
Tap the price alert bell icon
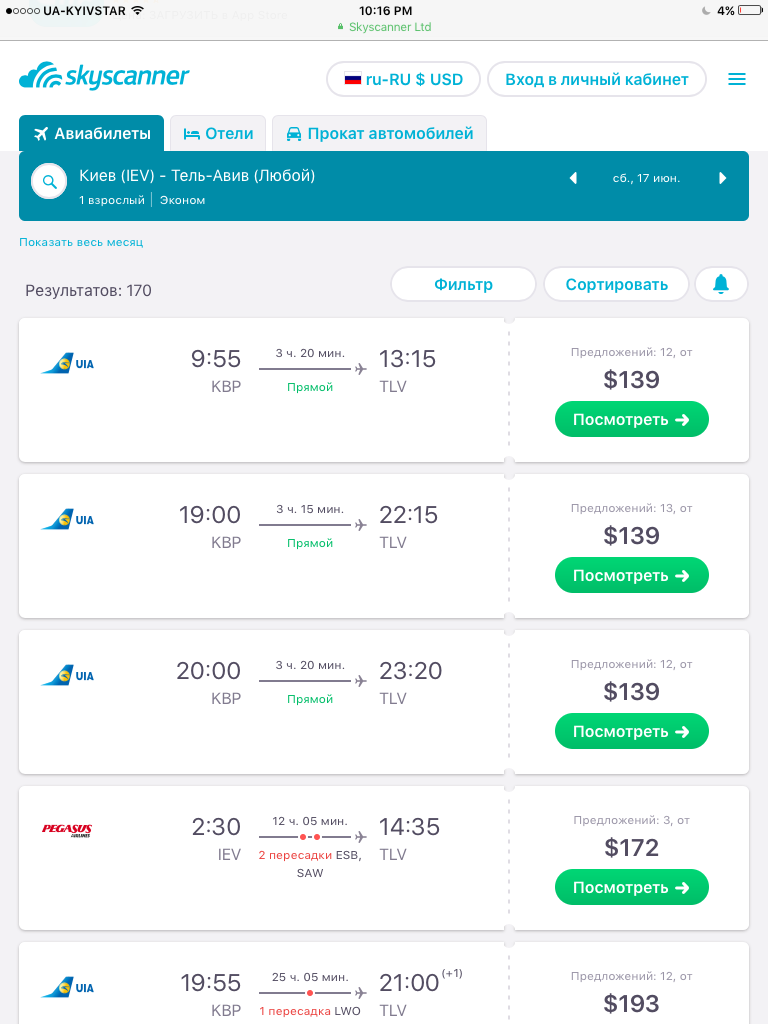(x=721, y=284)
